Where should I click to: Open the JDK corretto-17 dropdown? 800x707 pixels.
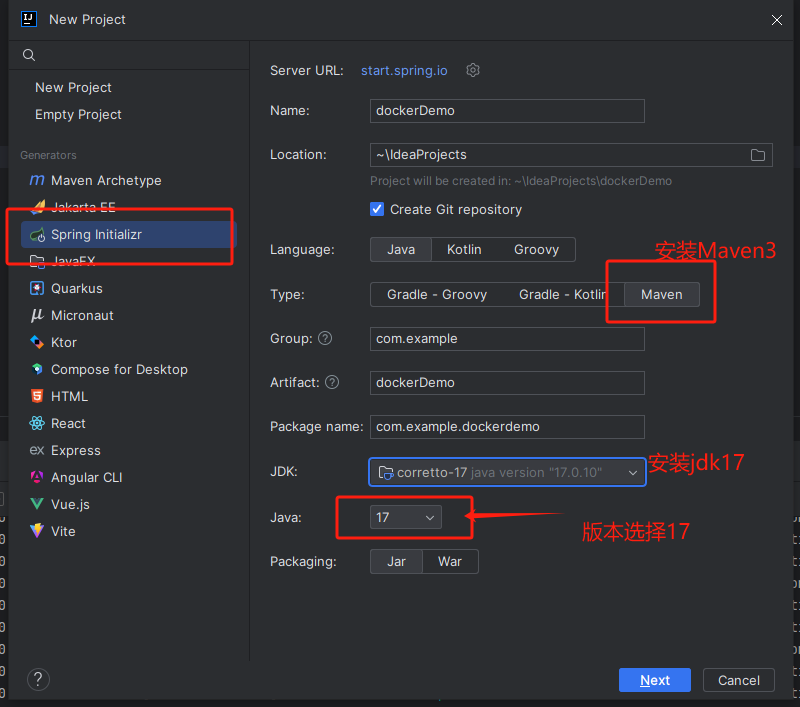[507, 472]
